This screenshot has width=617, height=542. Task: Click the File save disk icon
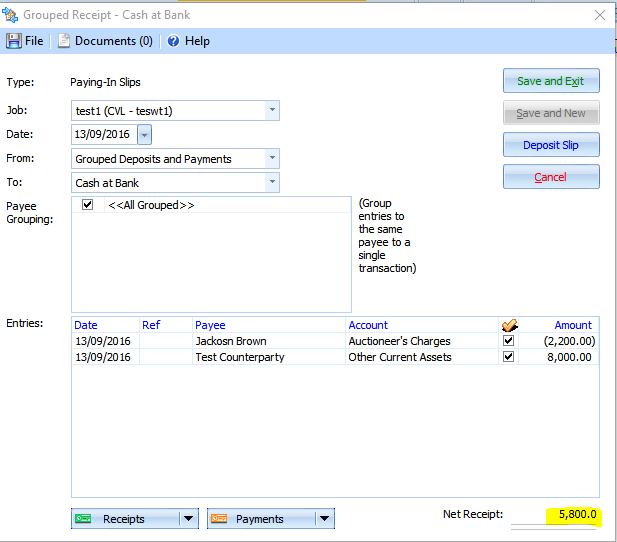click(14, 41)
